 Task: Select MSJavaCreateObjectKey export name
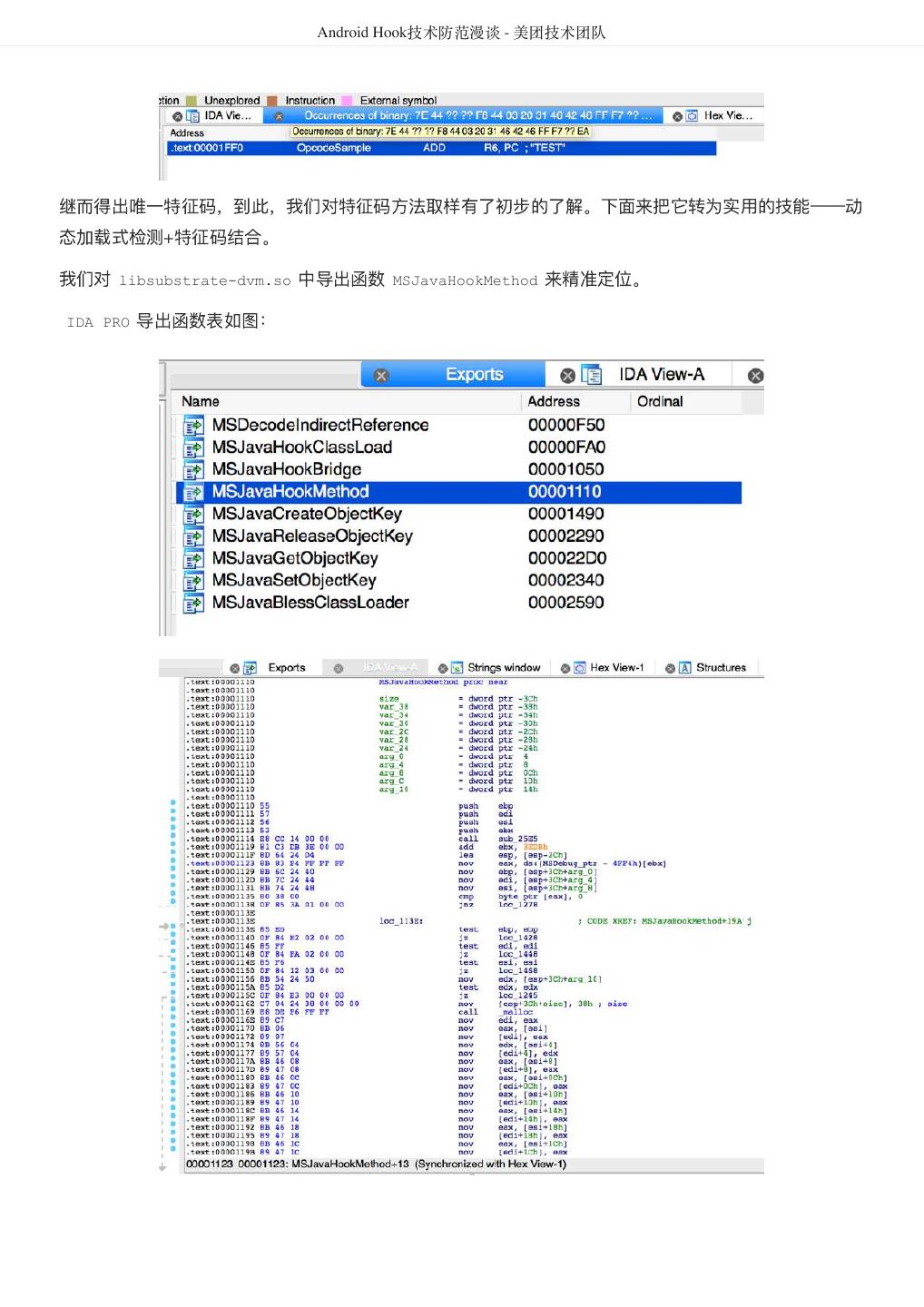(307, 514)
